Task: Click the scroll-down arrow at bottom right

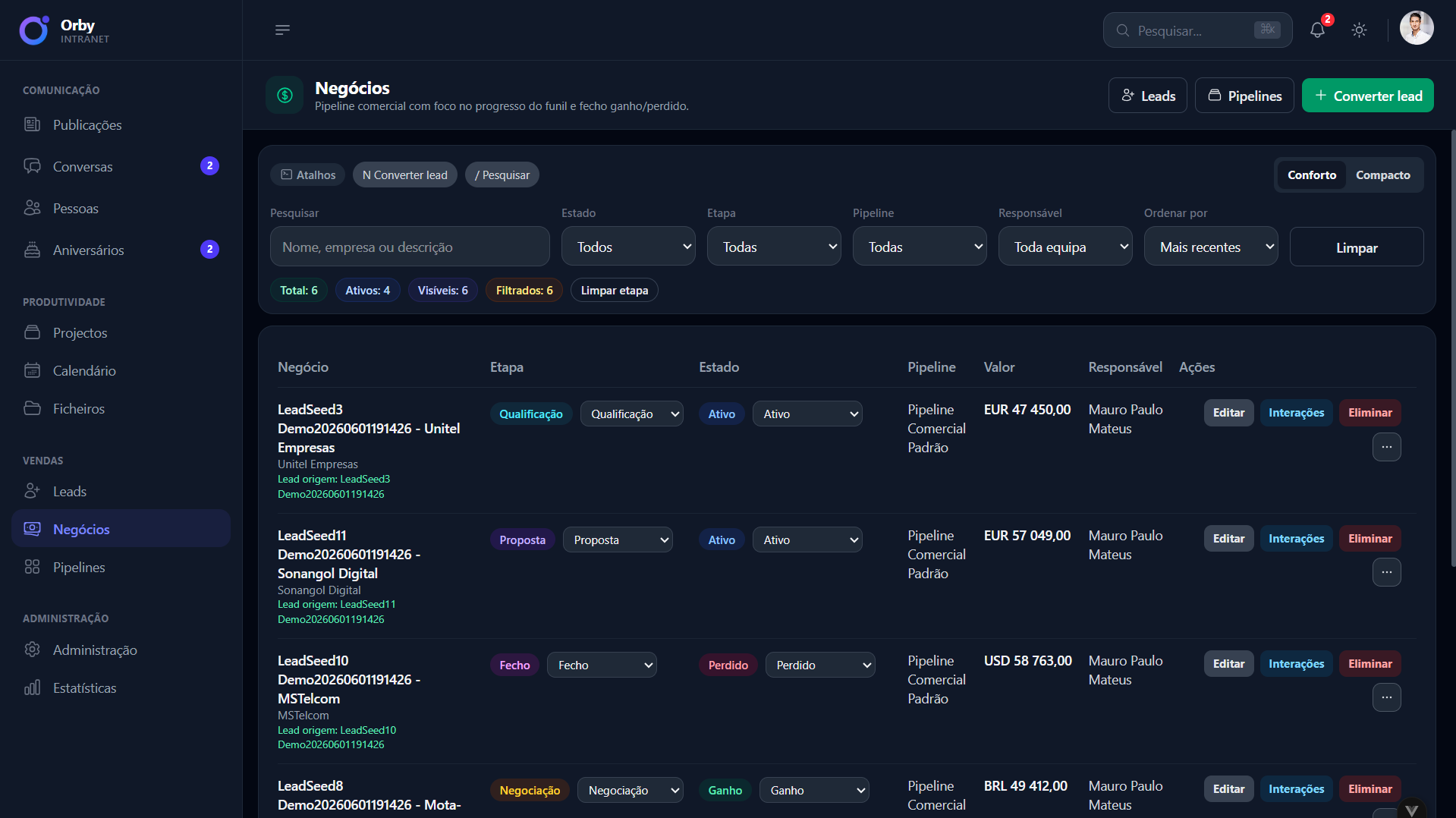Action: click(1411, 809)
